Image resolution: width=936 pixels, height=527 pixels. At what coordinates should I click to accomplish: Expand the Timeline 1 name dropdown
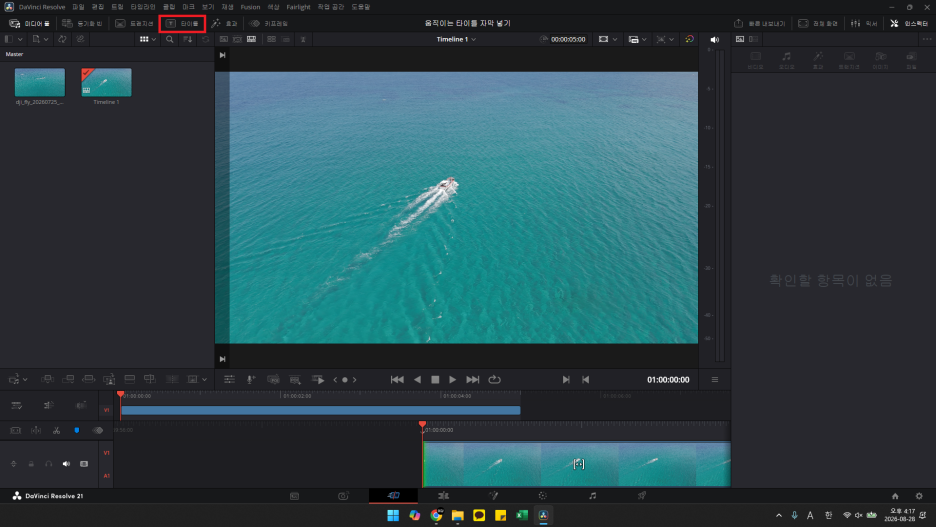coord(456,39)
